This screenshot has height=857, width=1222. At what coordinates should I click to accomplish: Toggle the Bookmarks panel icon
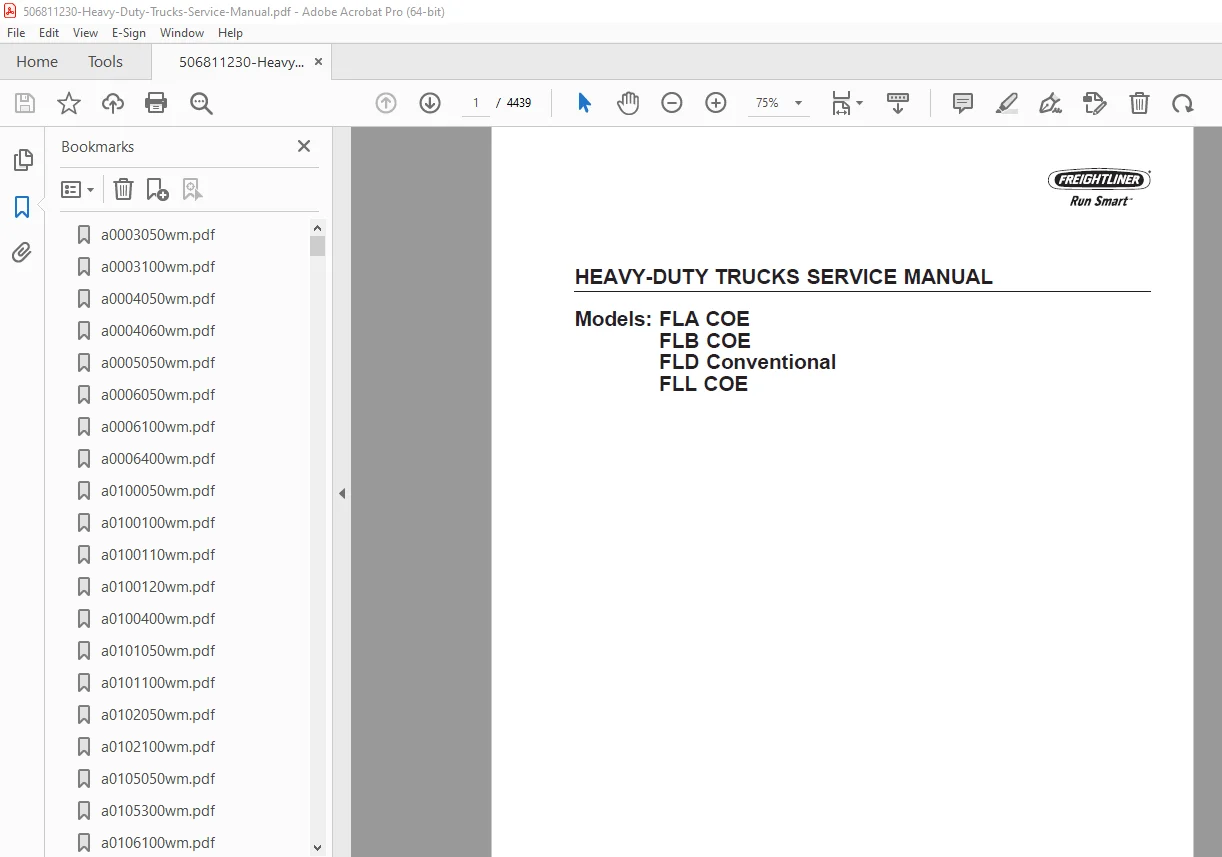point(22,207)
